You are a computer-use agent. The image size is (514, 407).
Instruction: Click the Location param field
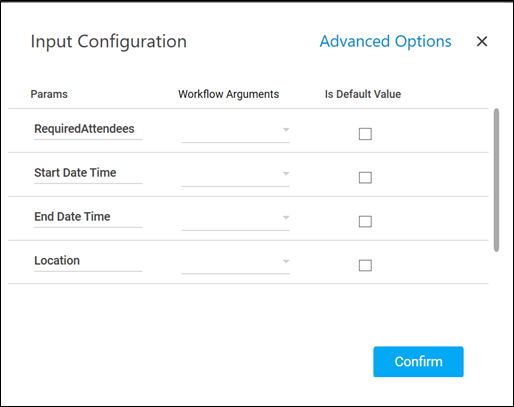click(88, 261)
